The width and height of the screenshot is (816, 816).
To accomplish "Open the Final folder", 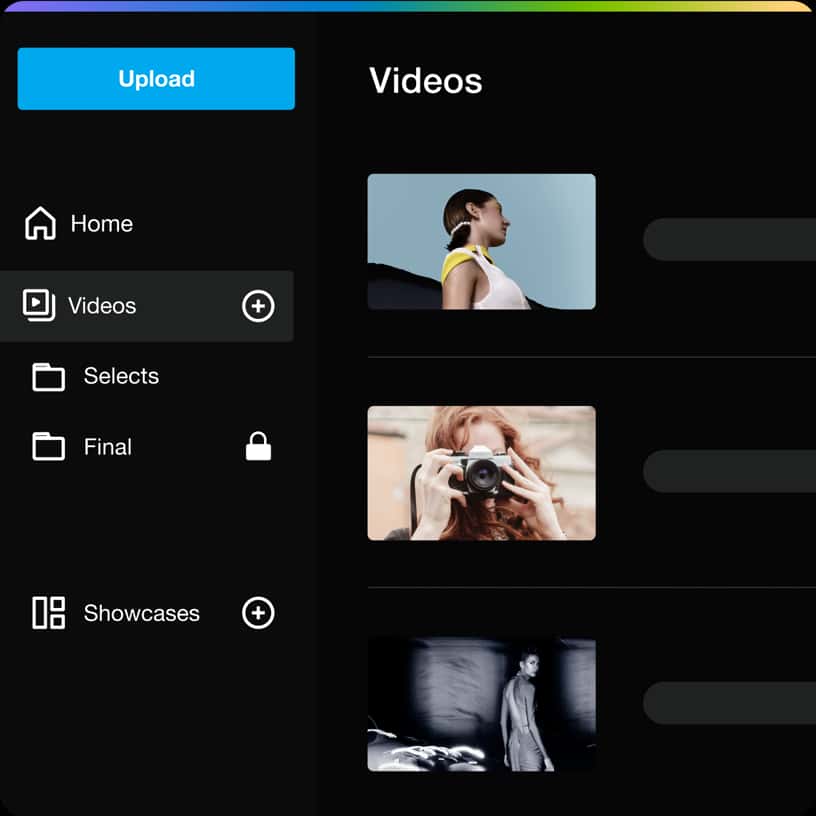I will click(82, 447).
